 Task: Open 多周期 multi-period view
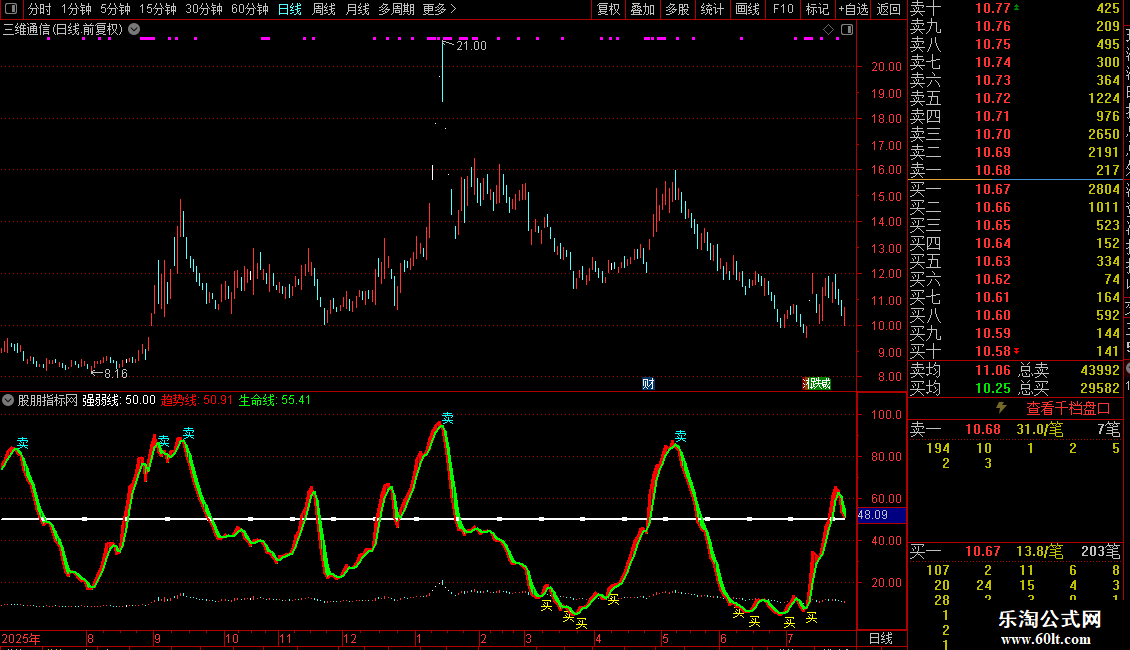coord(396,9)
